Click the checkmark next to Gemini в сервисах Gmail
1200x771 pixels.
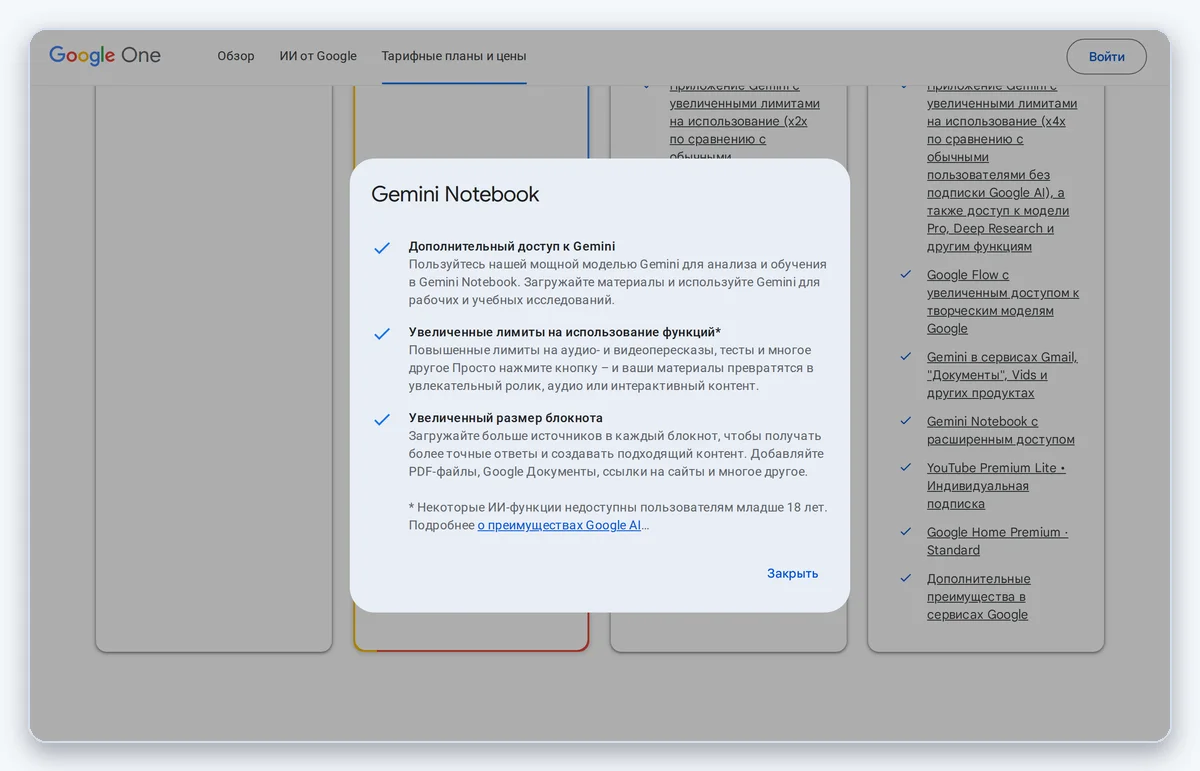click(x=905, y=356)
